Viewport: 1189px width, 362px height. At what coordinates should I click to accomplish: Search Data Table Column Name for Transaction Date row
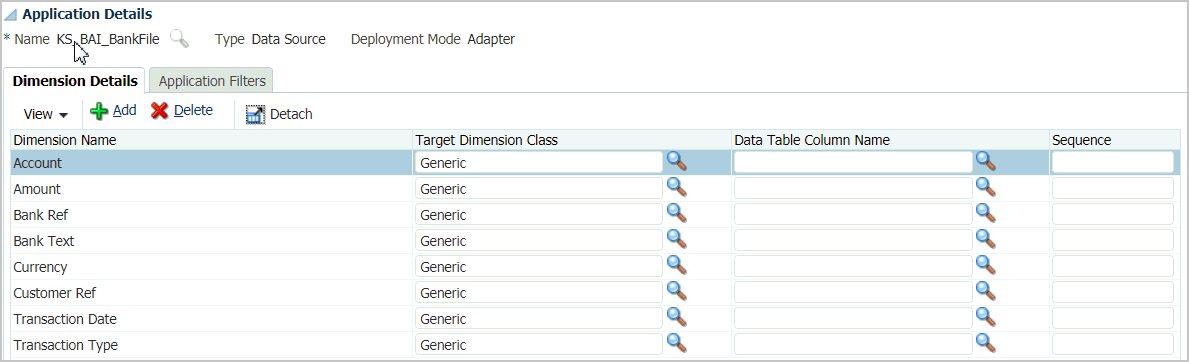[985, 317]
